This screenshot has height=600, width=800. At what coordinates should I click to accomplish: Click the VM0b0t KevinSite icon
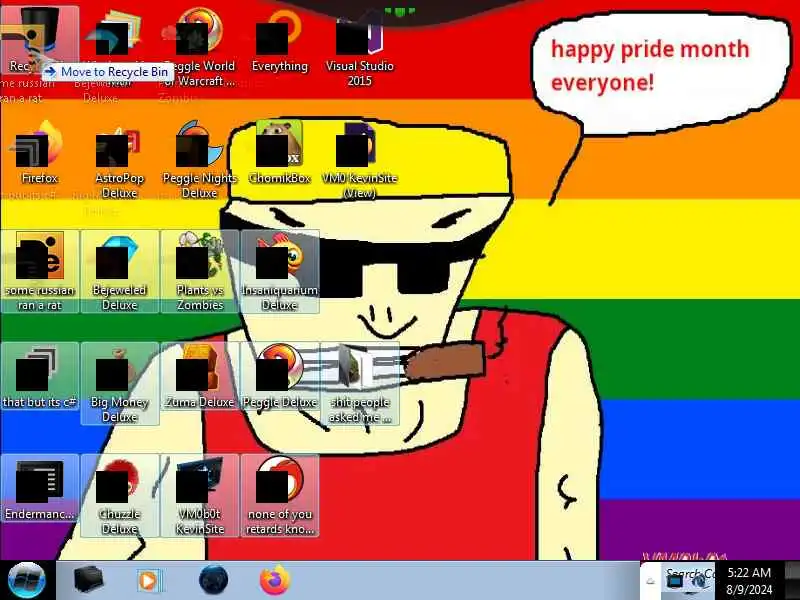pyautogui.click(x=200, y=496)
